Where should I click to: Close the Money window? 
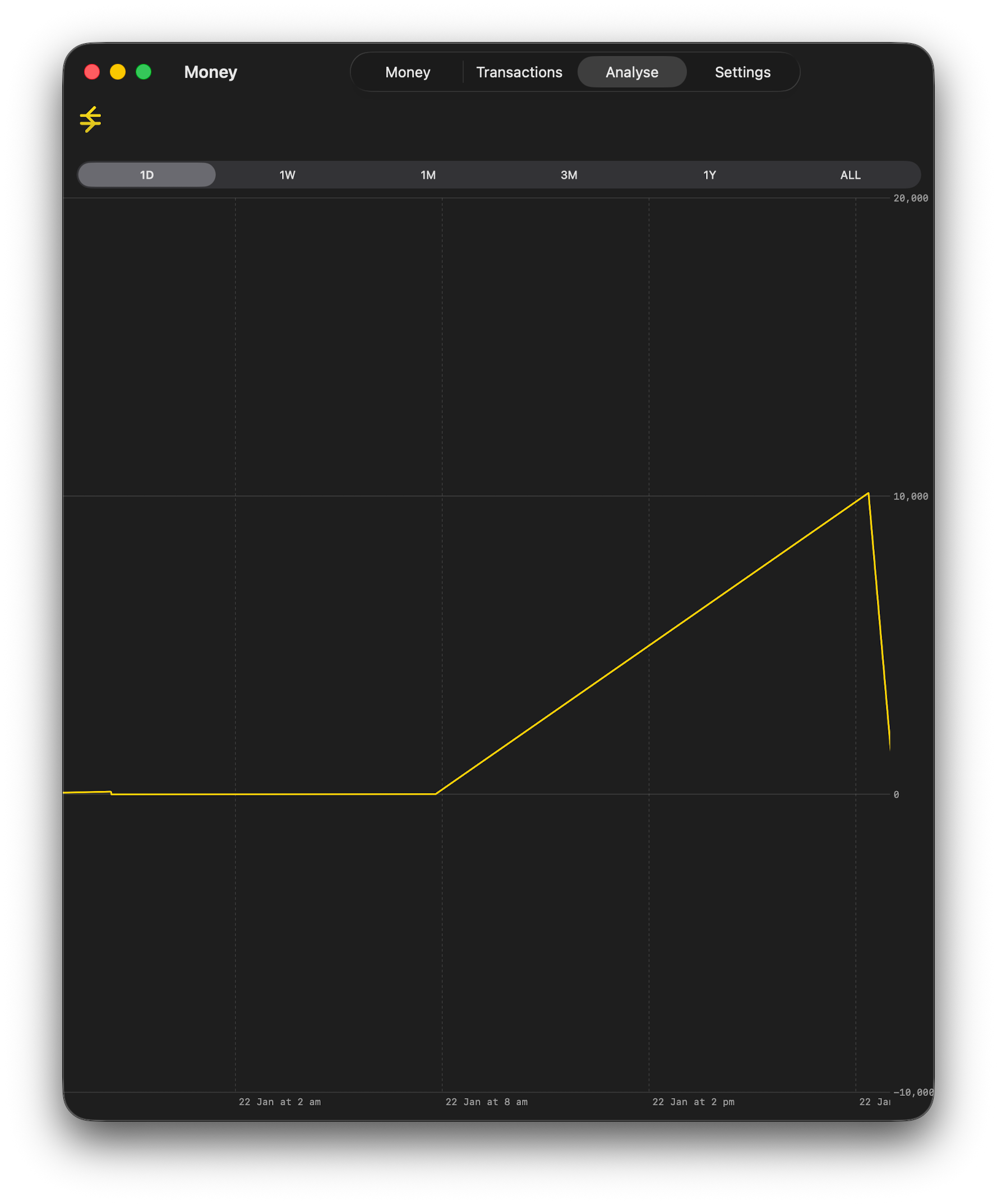[92, 72]
